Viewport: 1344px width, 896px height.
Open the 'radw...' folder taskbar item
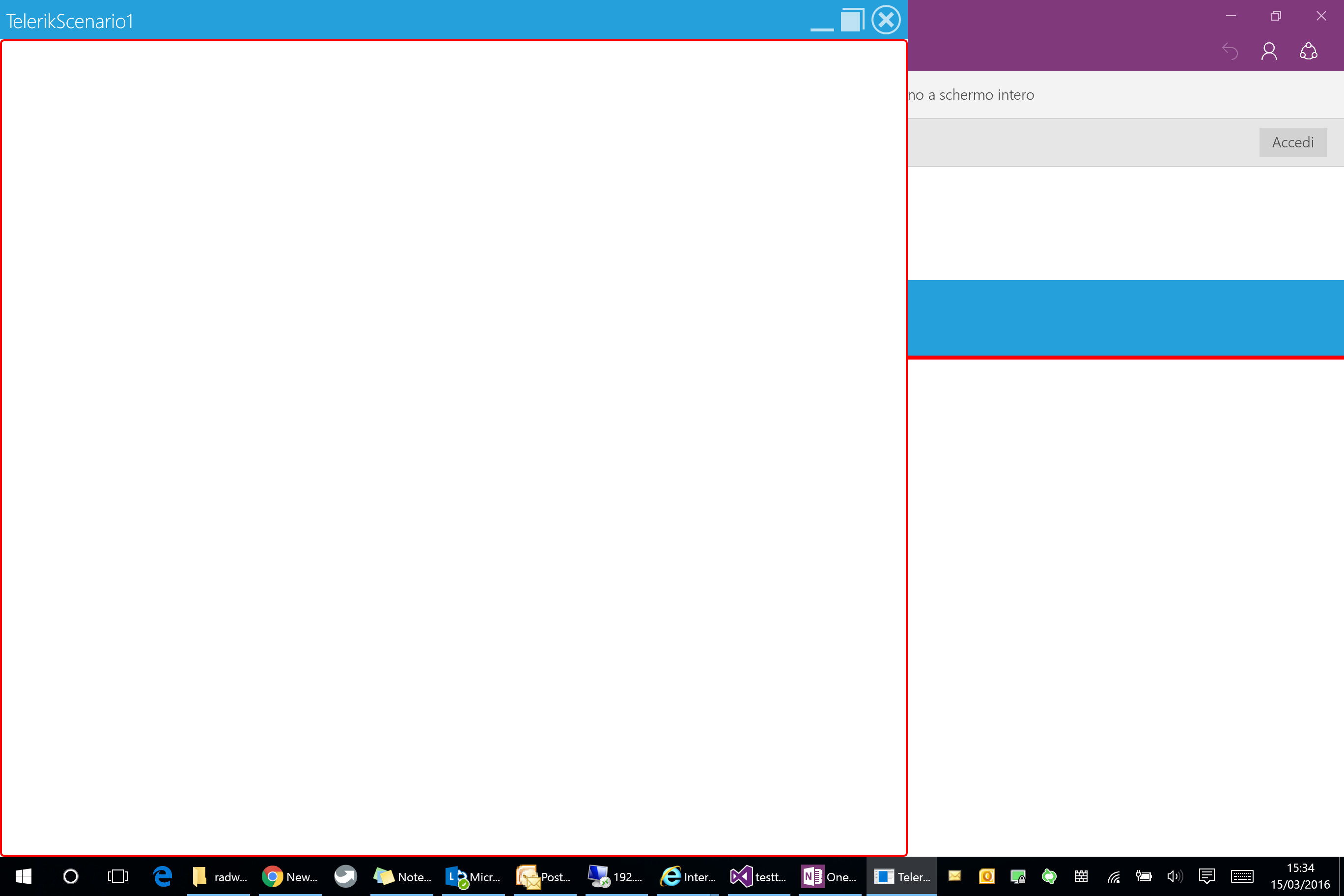(x=220, y=876)
